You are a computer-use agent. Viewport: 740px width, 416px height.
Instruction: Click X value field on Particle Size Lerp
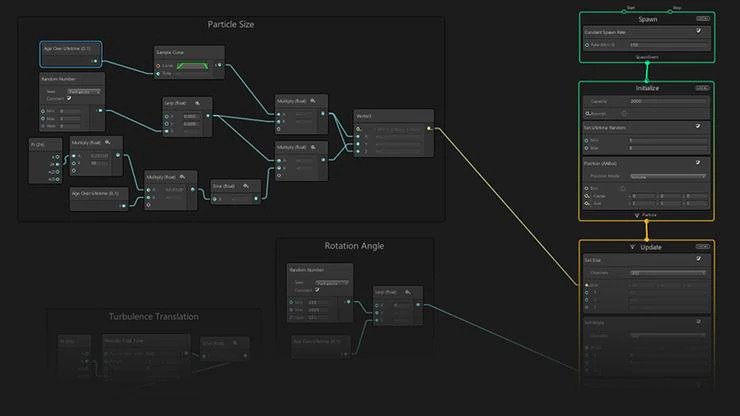[x=192, y=116]
